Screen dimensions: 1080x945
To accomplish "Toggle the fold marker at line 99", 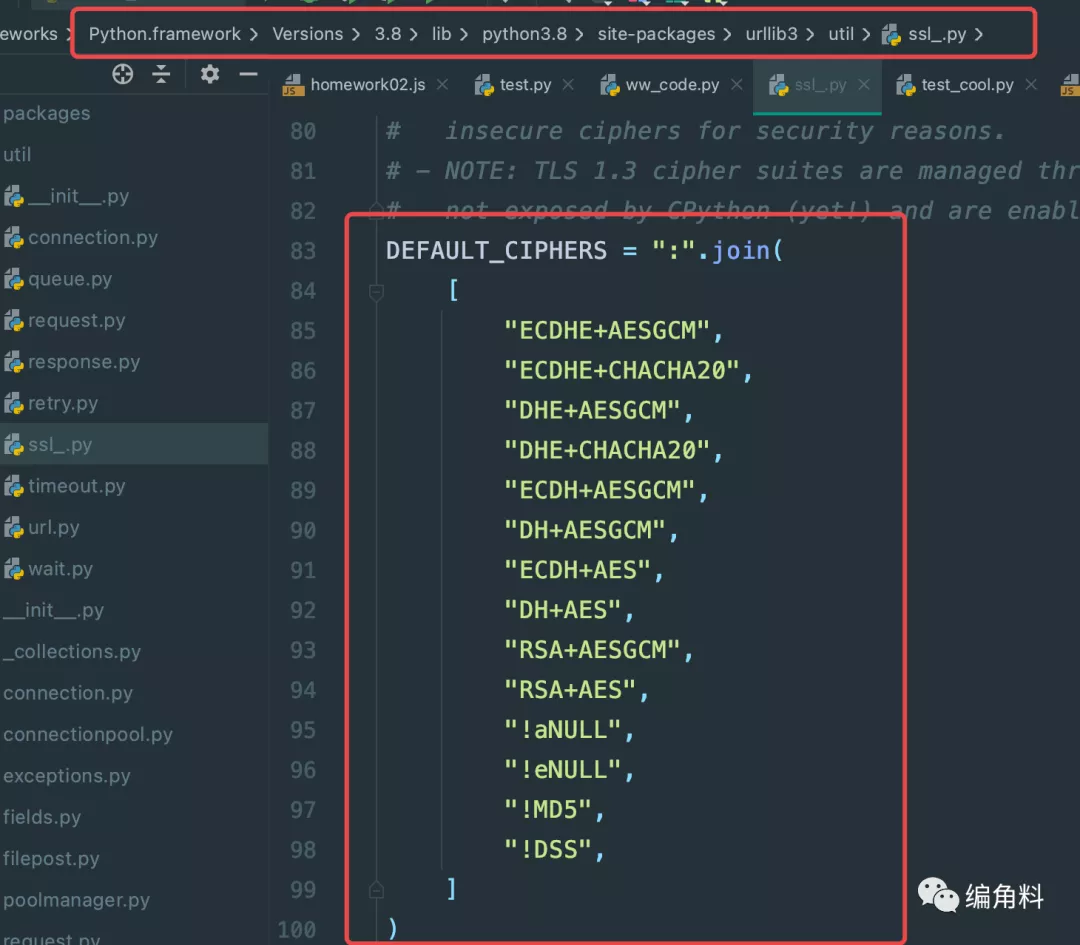I will [x=377, y=889].
